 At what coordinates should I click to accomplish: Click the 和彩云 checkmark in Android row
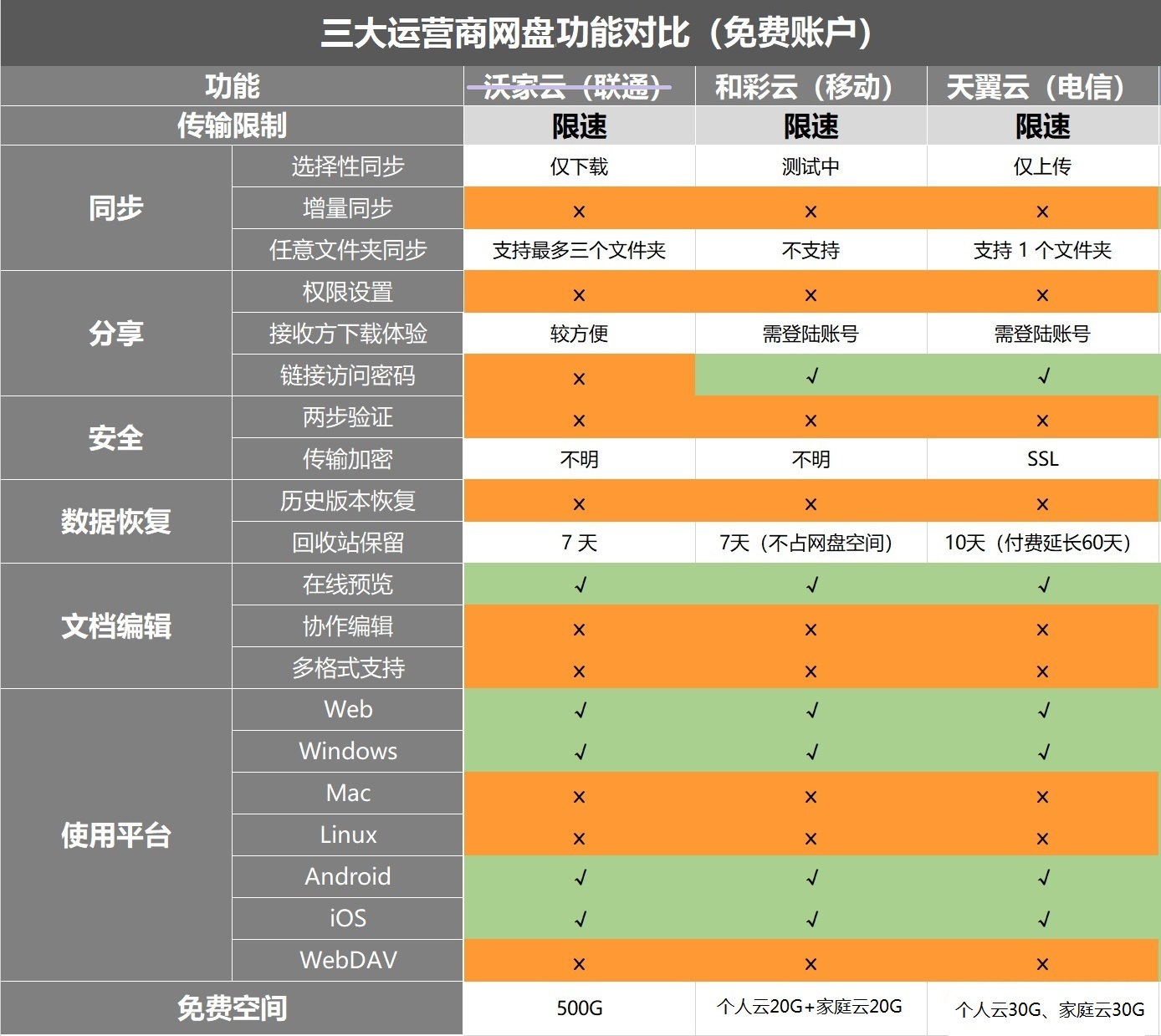(811, 877)
